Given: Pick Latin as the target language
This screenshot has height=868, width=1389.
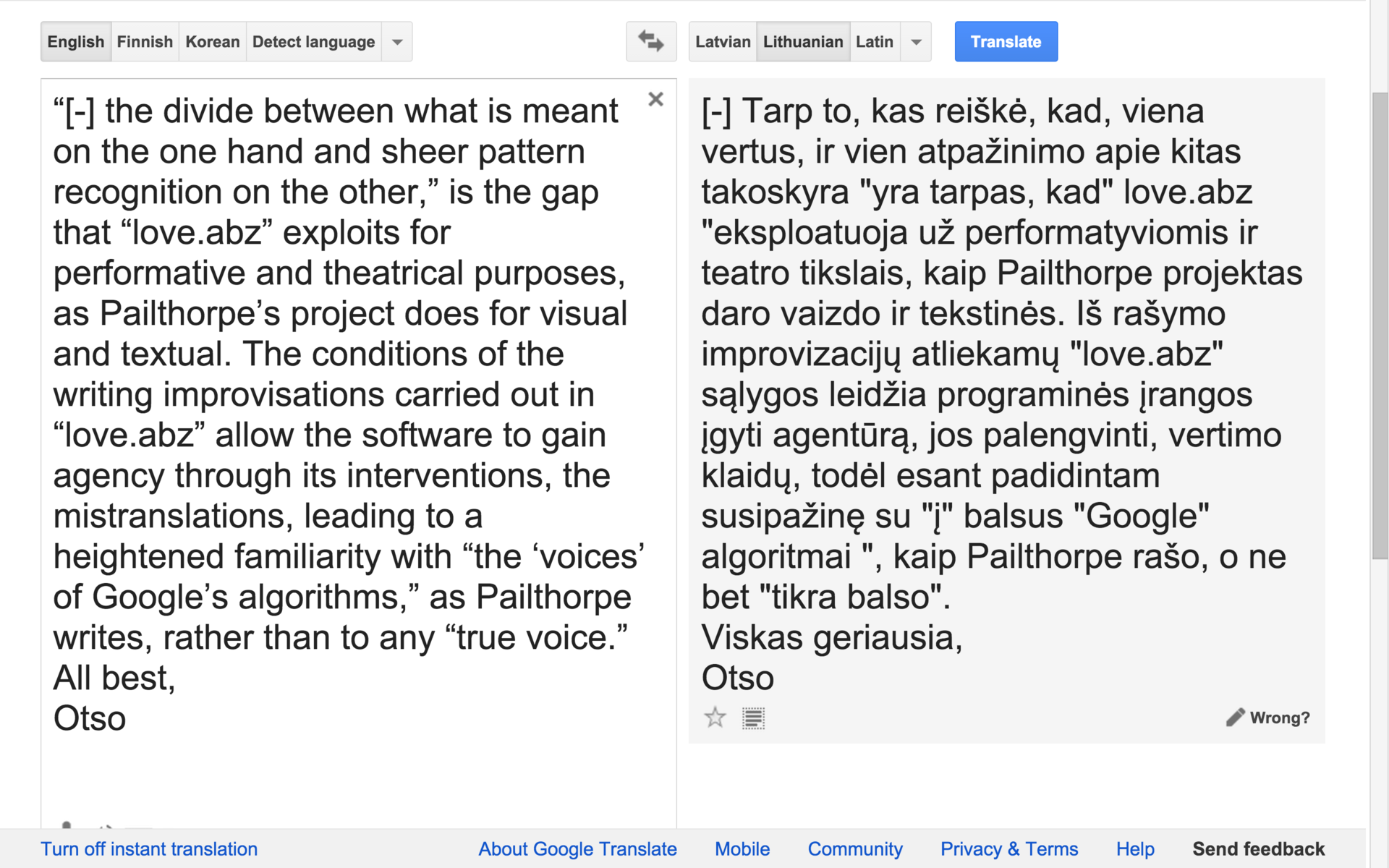Looking at the screenshot, I should [x=874, y=42].
